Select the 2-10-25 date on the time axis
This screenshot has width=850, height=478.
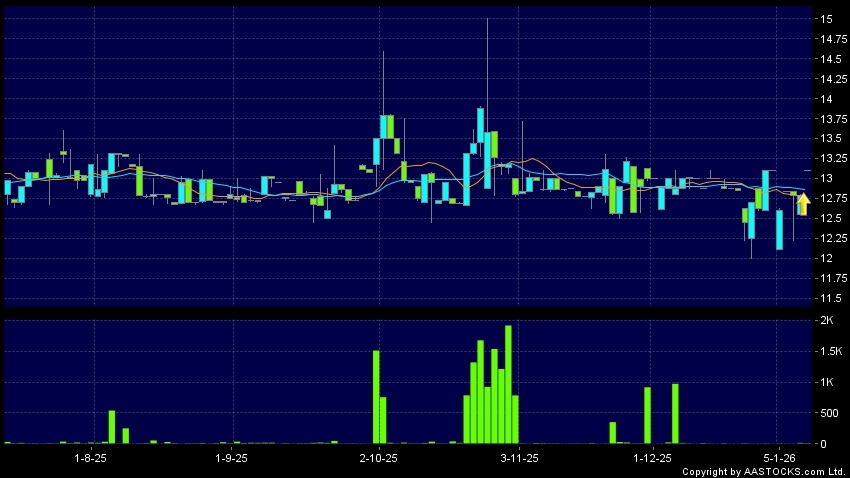pos(377,457)
